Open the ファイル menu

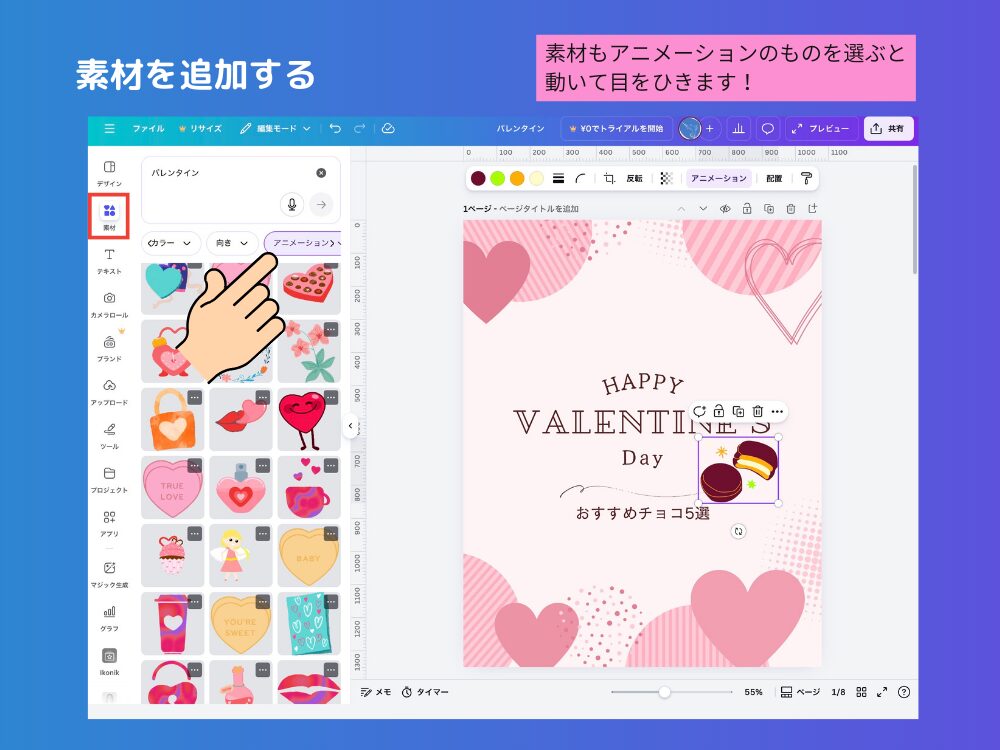click(x=149, y=128)
